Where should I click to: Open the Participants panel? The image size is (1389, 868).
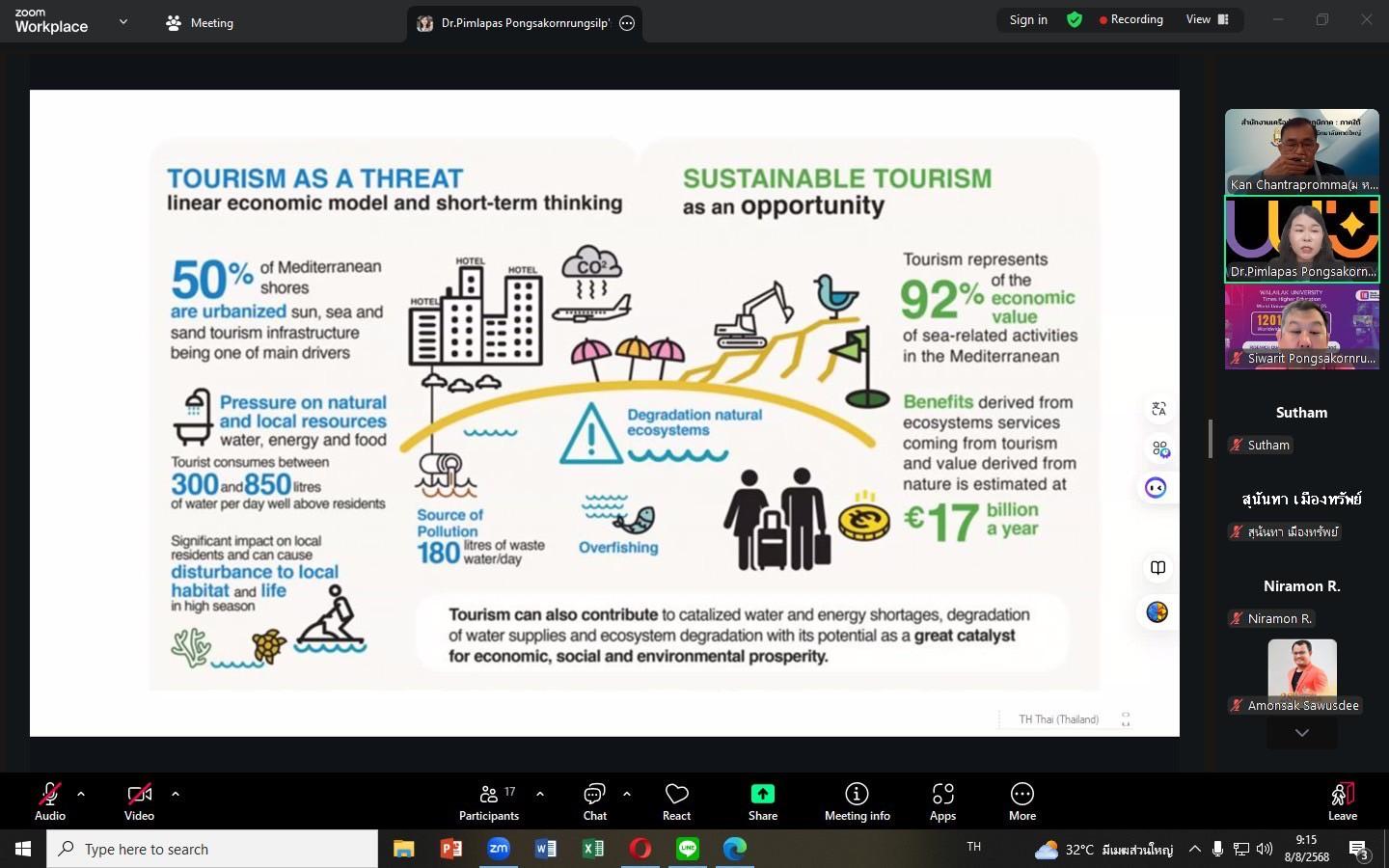point(488,801)
